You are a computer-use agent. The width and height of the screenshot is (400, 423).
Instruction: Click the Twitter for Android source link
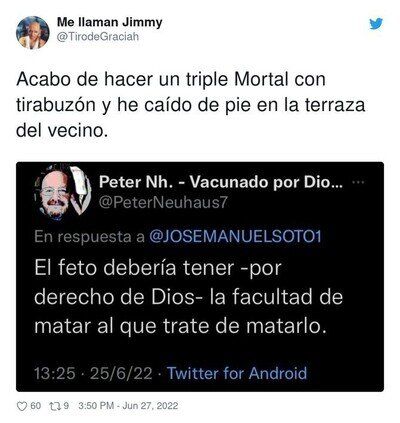[x=237, y=373]
